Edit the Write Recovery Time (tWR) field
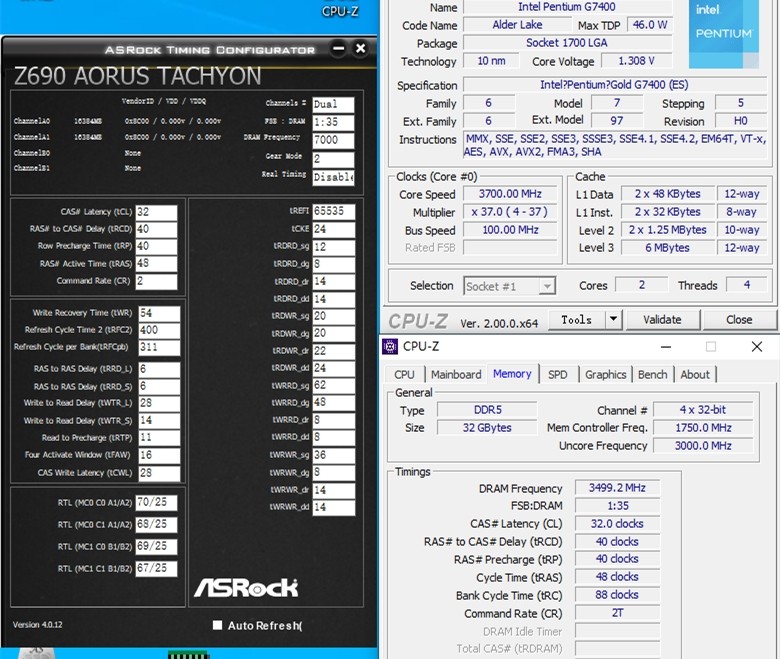The width and height of the screenshot is (780, 659). 159,313
